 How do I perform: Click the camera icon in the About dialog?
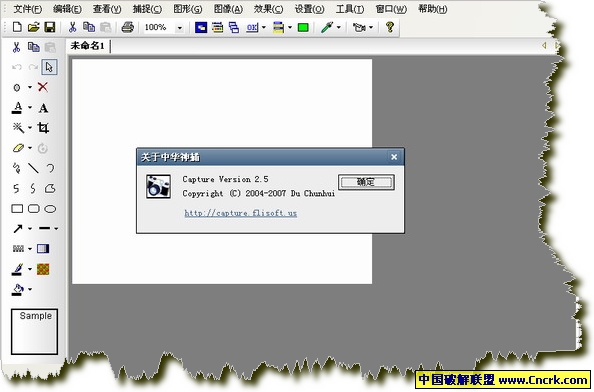pos(158,186)
